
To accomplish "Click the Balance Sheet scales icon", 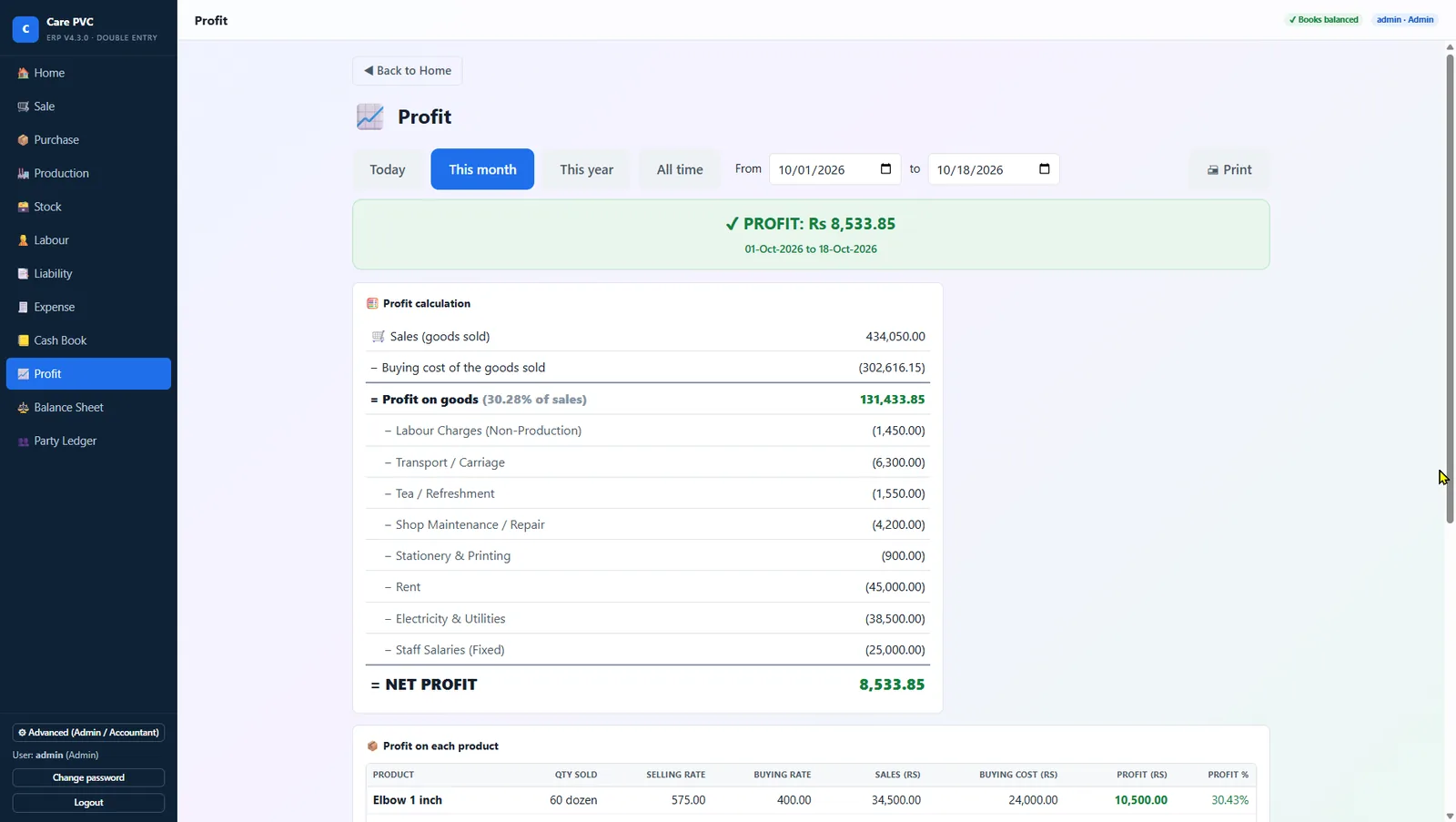I will (23, 408).
